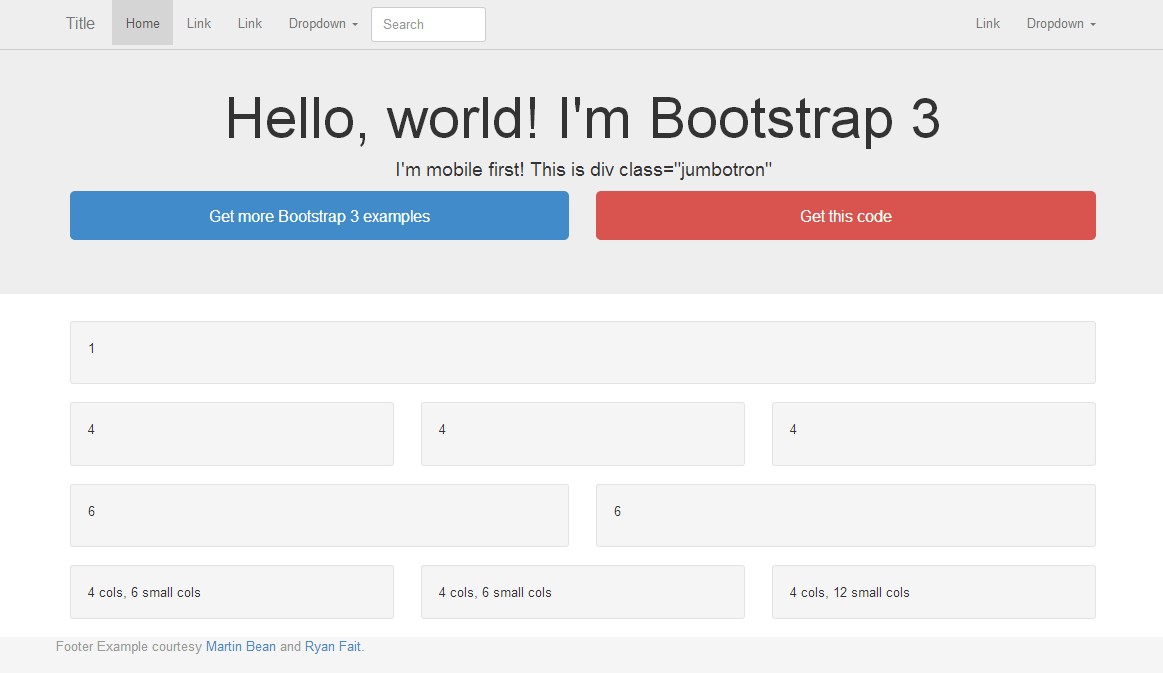1163x673 pixels.
Task: Expand the right navbar Dropdown menu
Action: [x=1061, y=23]
